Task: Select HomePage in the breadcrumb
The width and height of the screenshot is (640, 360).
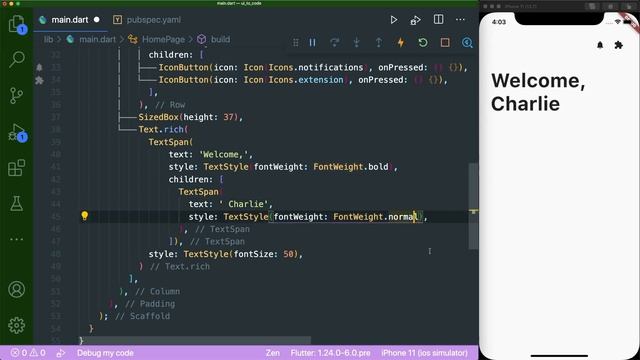Action: click(x=163, y=39)
